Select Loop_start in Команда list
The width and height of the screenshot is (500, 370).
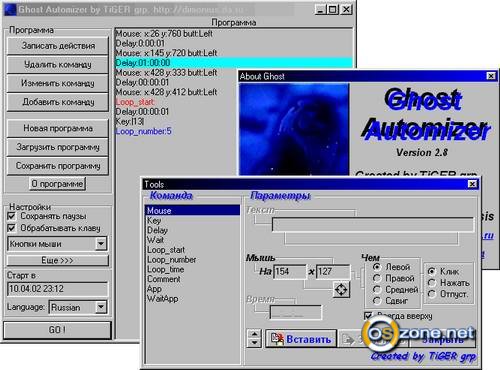tap(192, 250)
